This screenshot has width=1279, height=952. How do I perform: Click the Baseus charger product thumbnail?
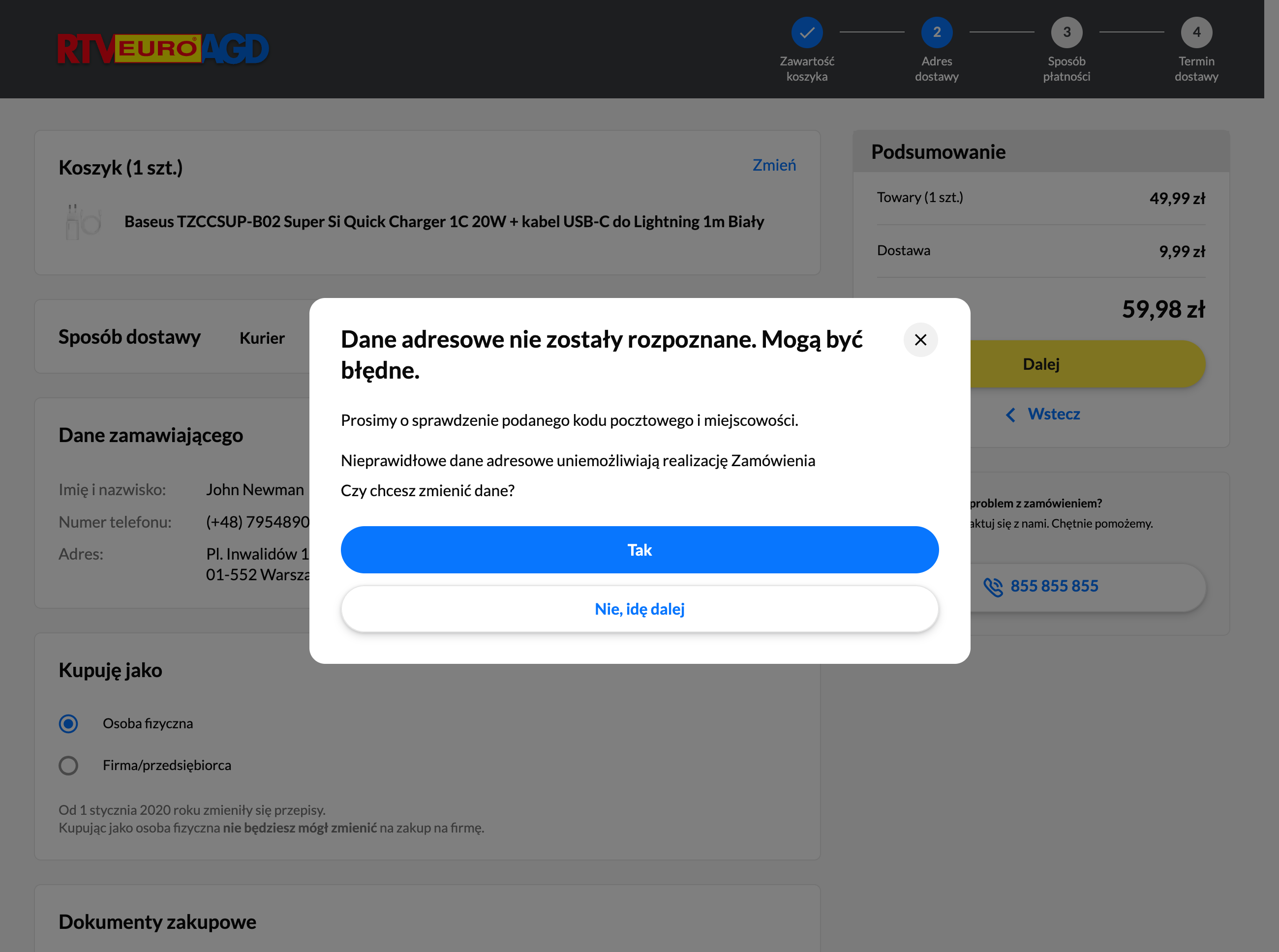(x=83, y=222)
